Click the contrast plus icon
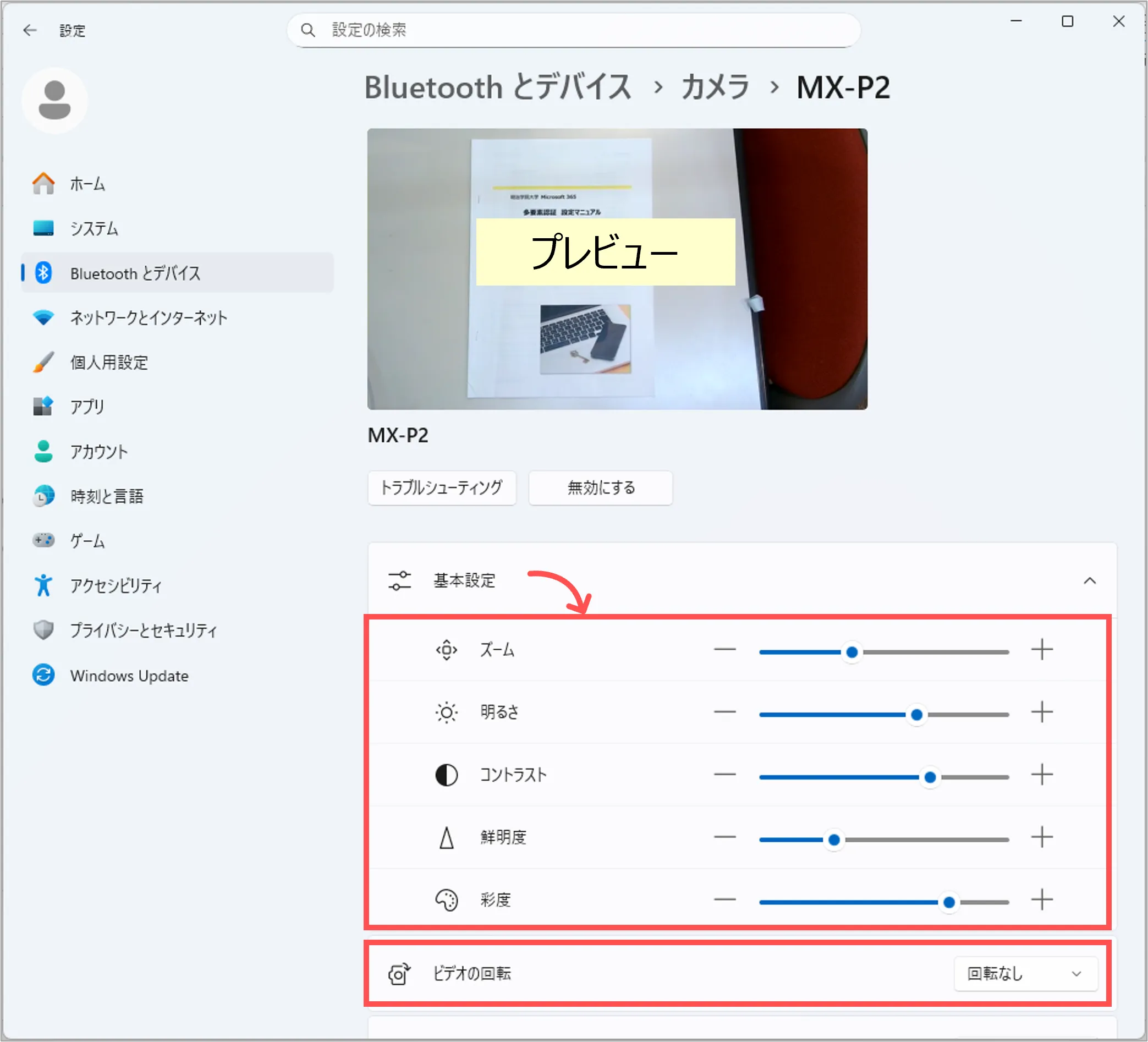Image resolution: width=1148 pixels, height=1042 pixels. tap(1042, 775)
